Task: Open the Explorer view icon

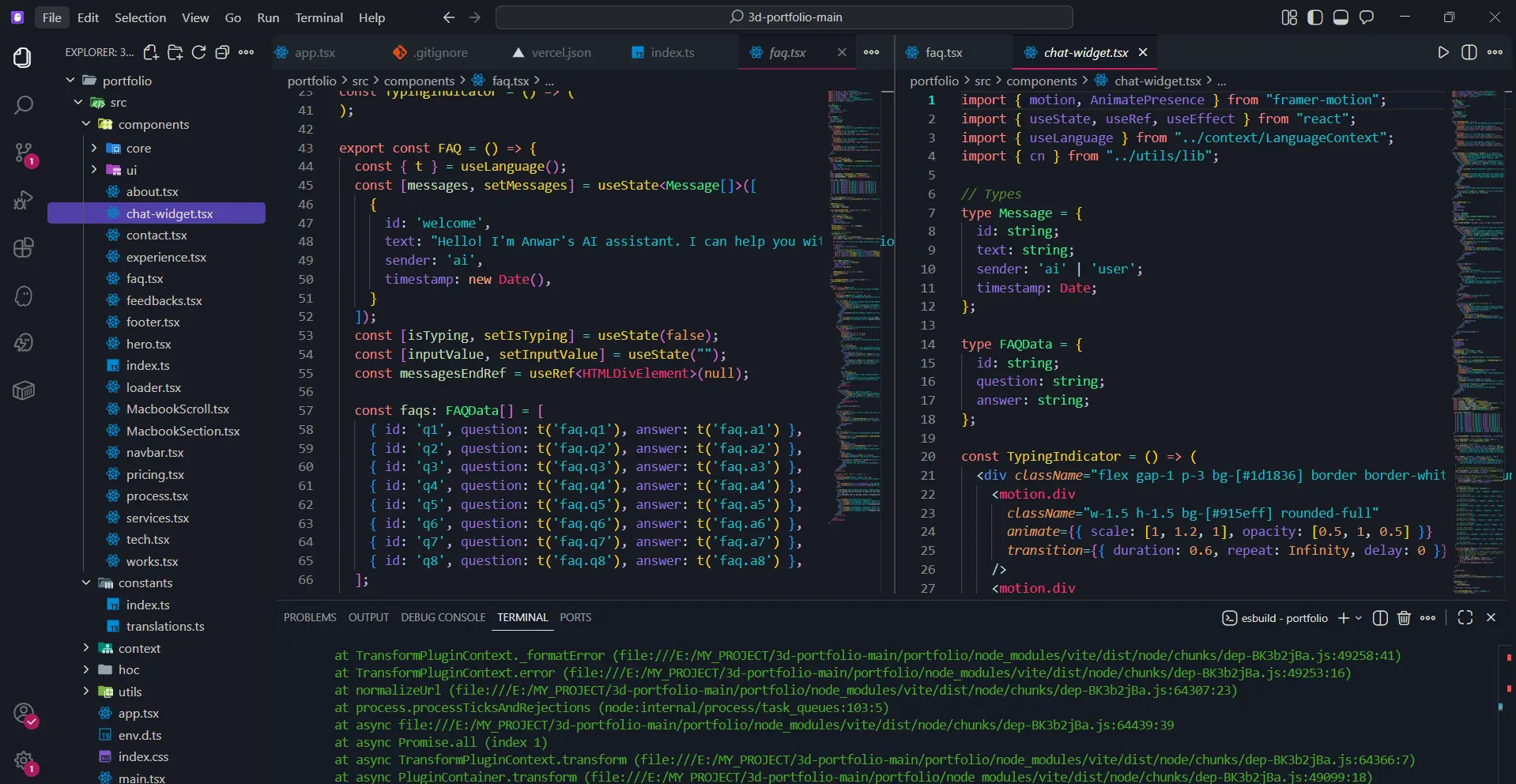Action: coord(24,57)
